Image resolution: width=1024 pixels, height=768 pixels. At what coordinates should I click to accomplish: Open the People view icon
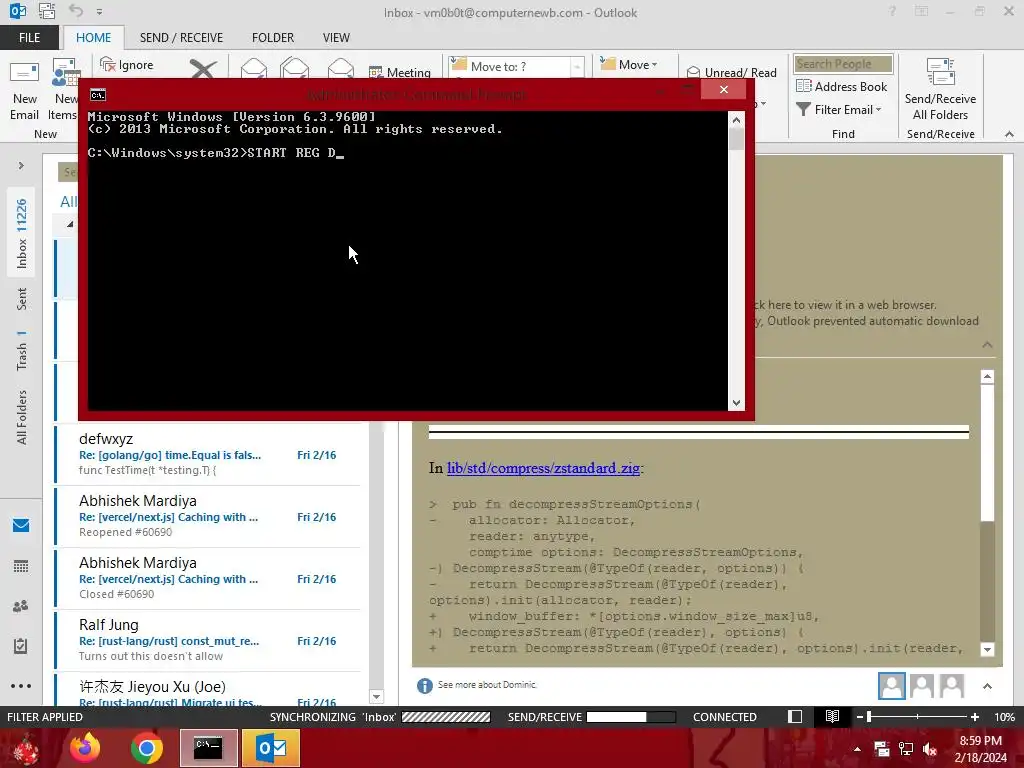click(21, 606)
